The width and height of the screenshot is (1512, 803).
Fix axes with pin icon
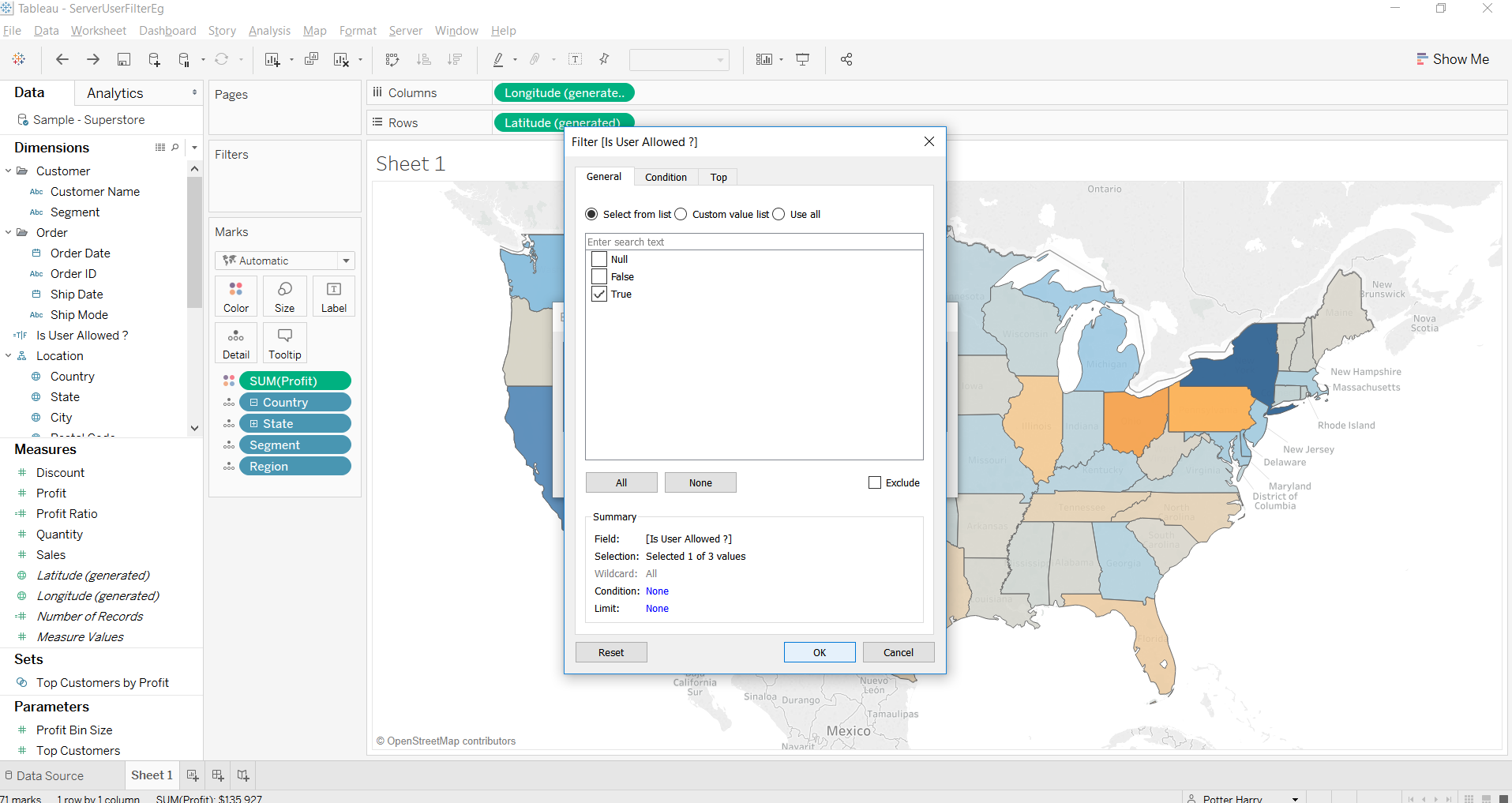[605, 59]
